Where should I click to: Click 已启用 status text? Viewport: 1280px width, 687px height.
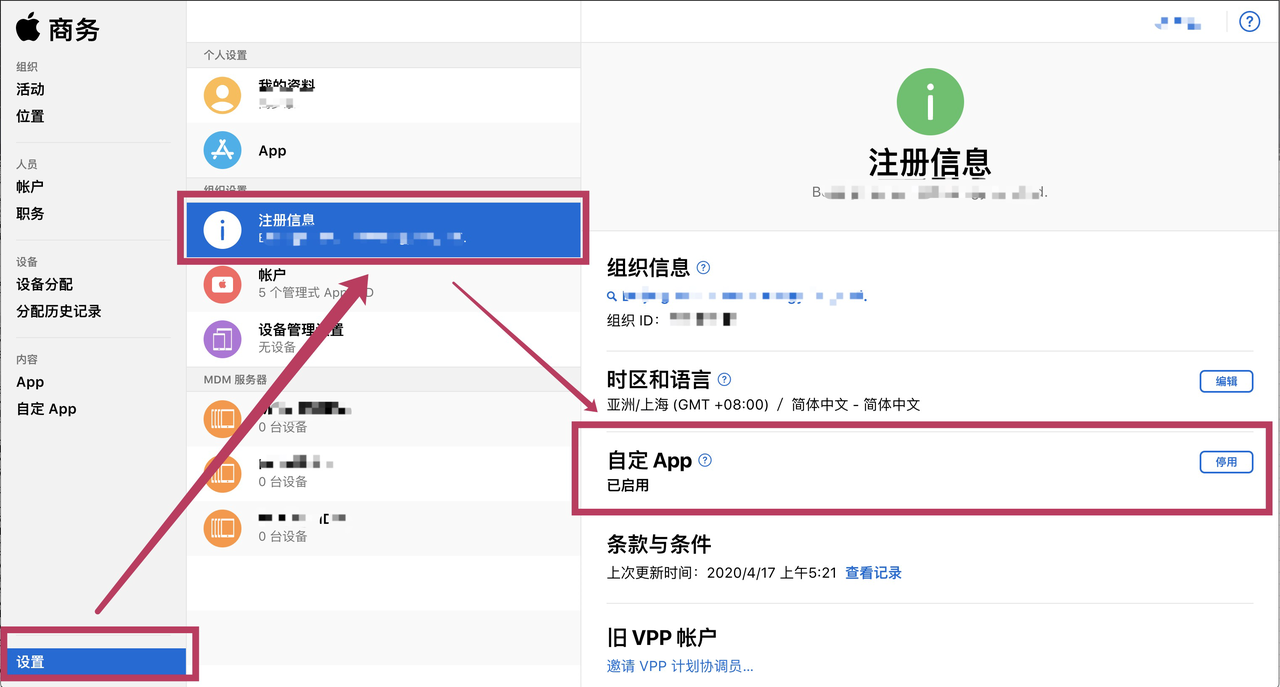628,485
